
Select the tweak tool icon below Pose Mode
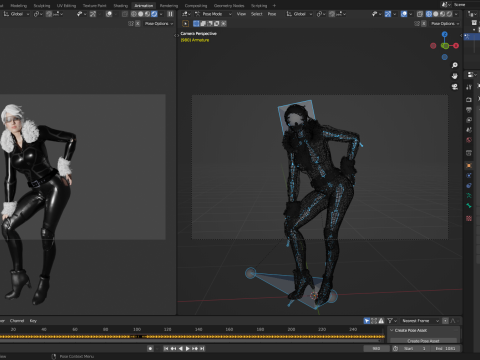pyautogui.click(x=186, y=24)
